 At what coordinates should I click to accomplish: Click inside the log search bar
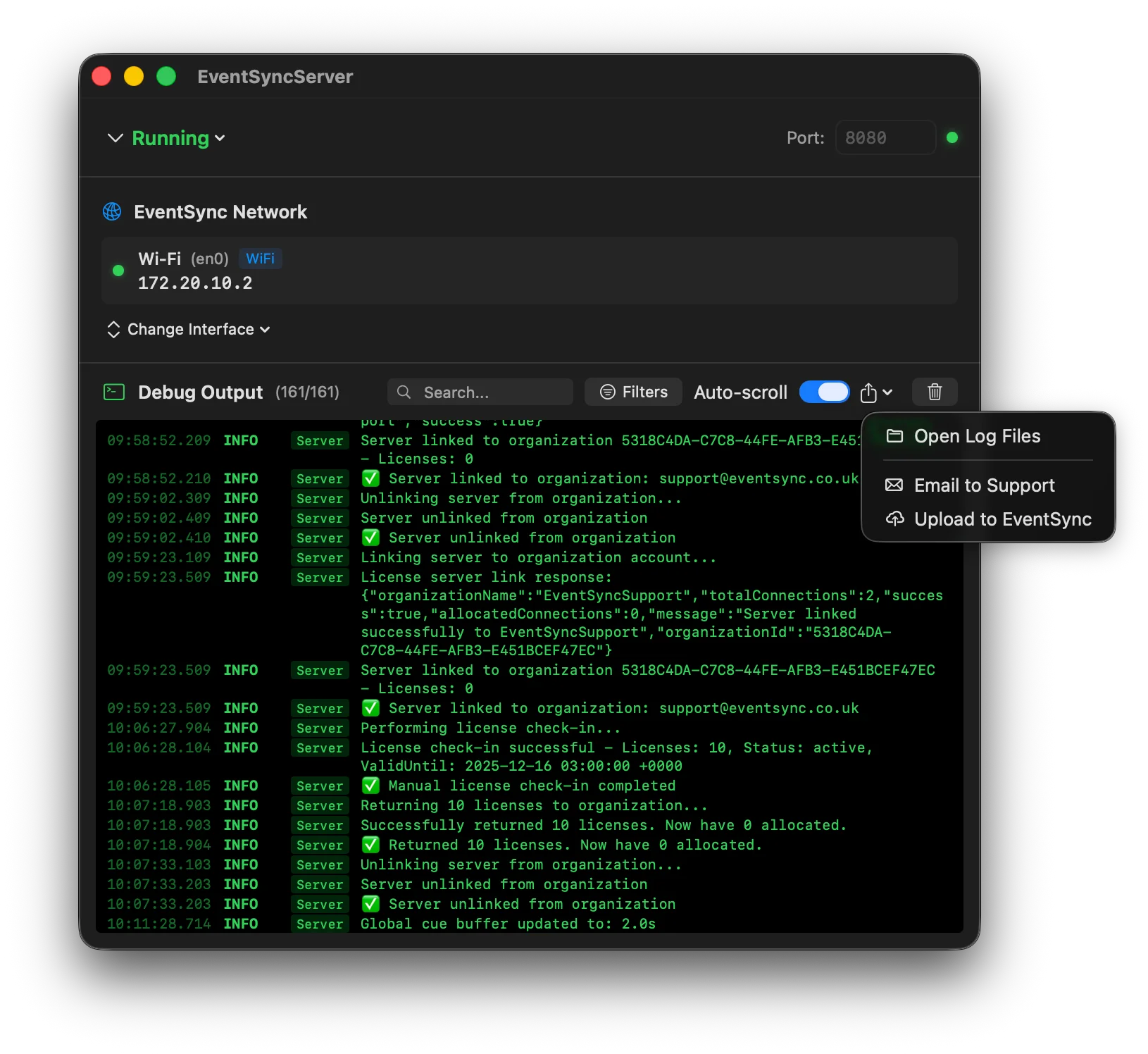point(486,392)
